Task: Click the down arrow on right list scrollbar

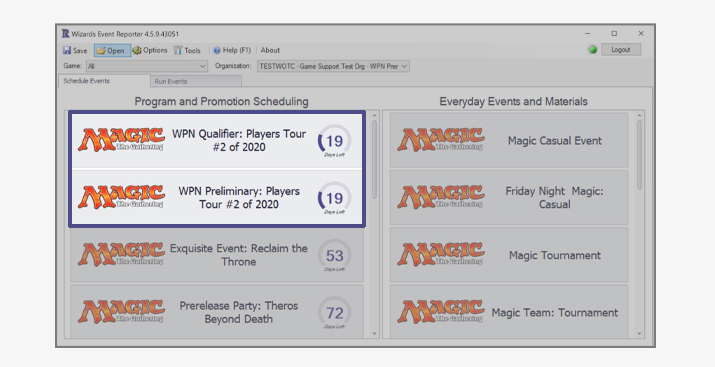Action: coord(639,334)
